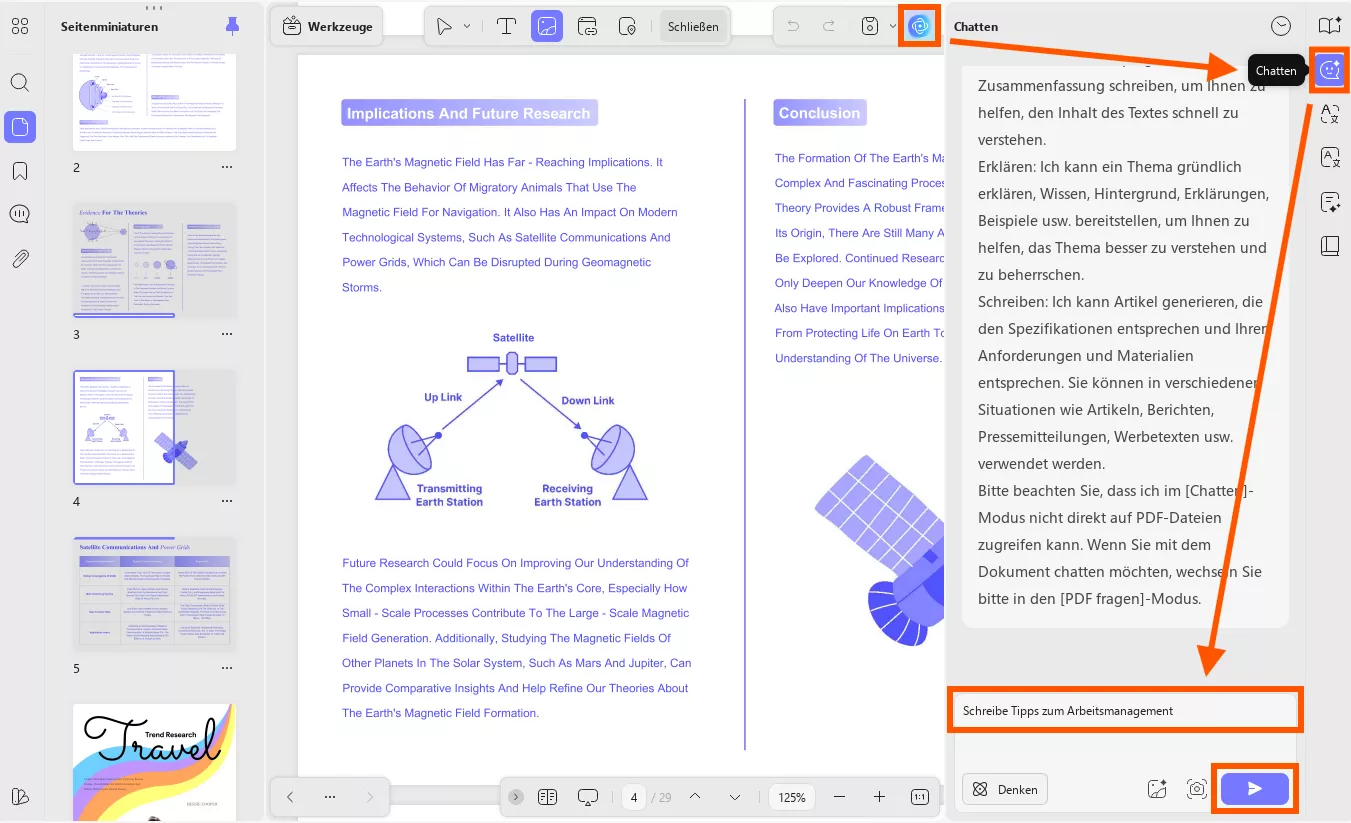The height and width of the screenshot is (823, 1351).
Task: Send the chat message
Action: [x=1255, y=789]
